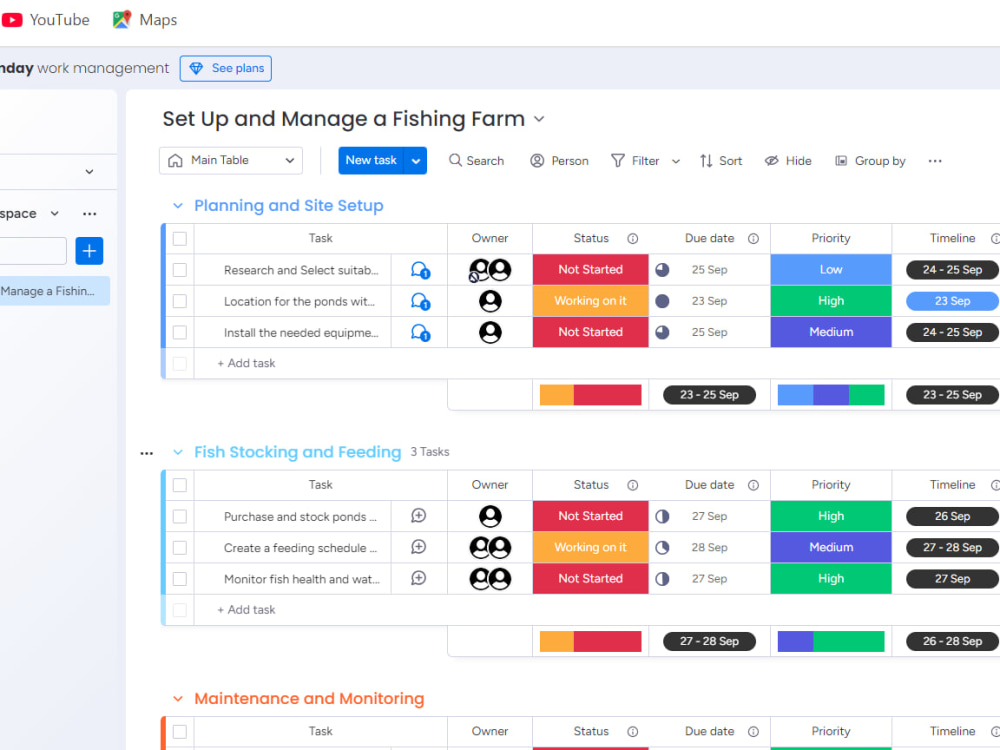Open updates bubble for Location for the ponds task
Viewport: 1000px width, 750px height.
tap(420, 301)
